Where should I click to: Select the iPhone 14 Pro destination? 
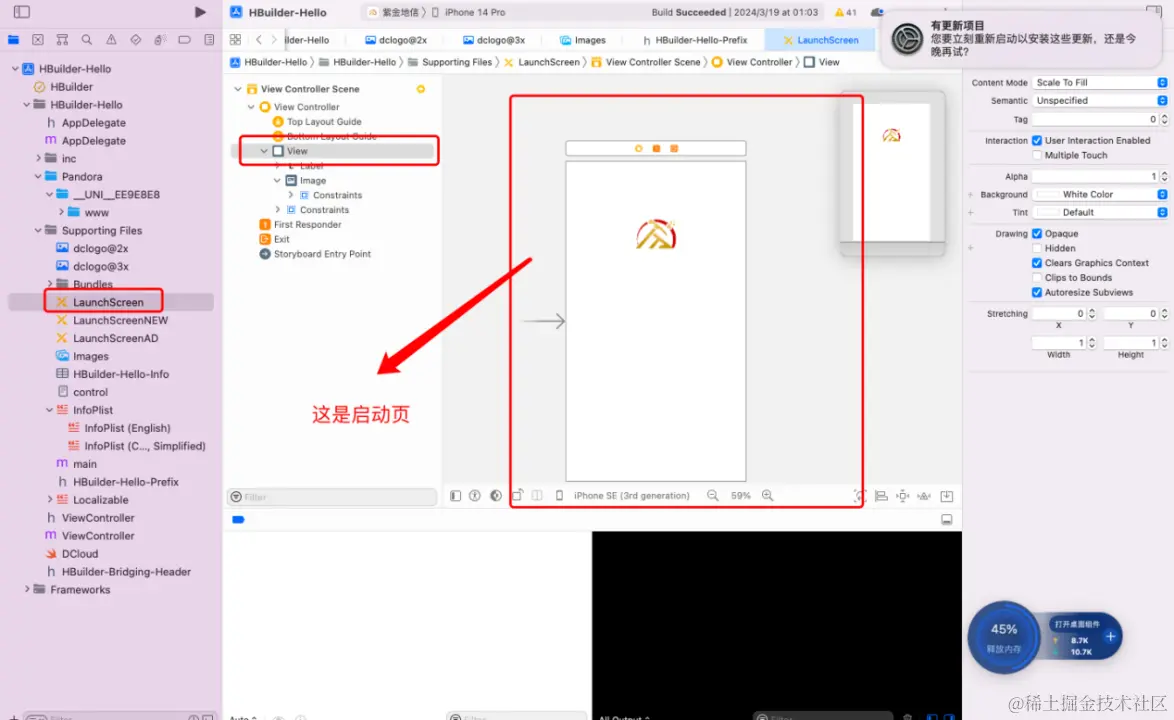click(469, 12)
